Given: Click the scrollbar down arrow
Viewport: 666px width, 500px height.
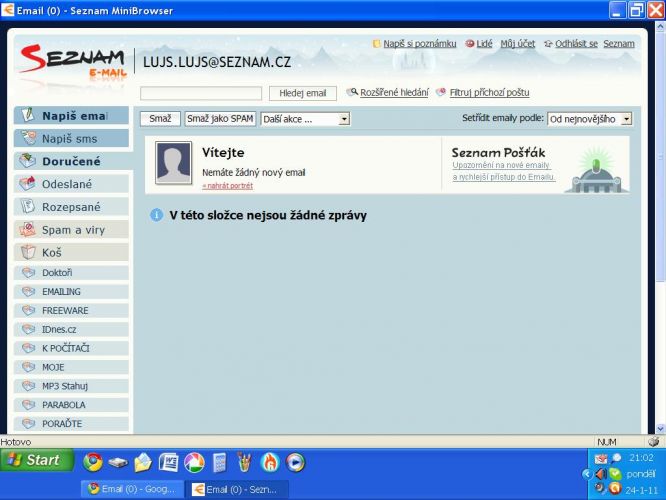Looking at the screenshot, I should coord(660,429).
